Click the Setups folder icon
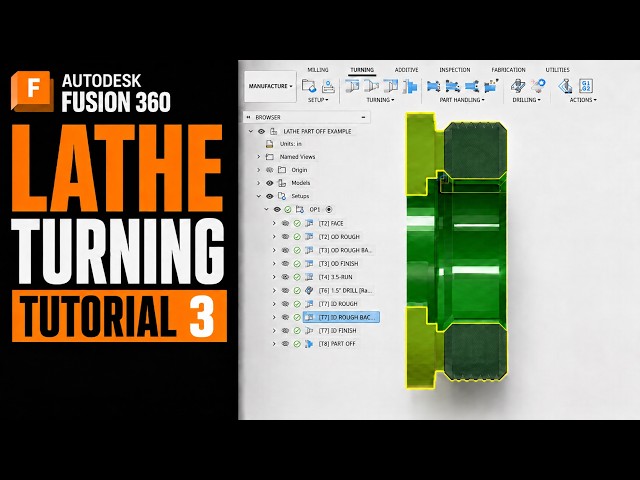The height and width of the screenshot is (480, 640). [282, 196]
